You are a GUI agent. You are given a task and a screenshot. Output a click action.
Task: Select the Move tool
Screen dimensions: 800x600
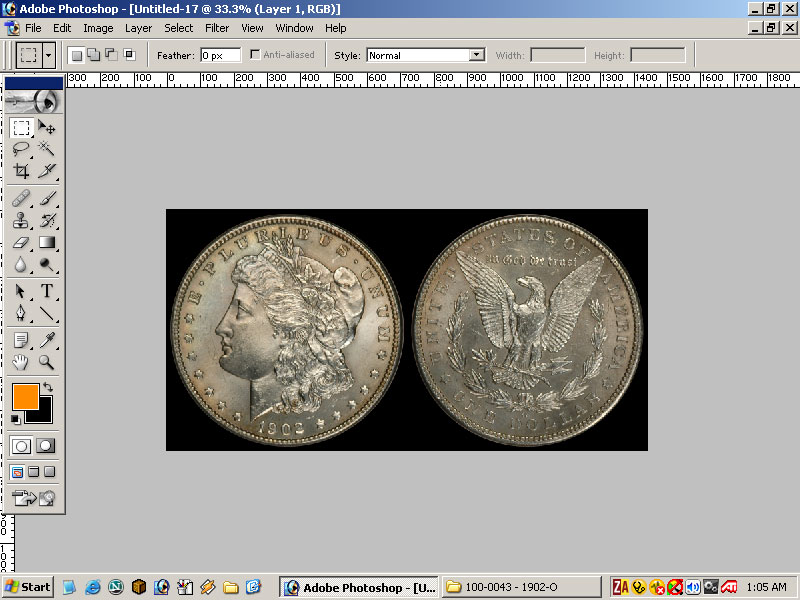(x=46, y=128)
